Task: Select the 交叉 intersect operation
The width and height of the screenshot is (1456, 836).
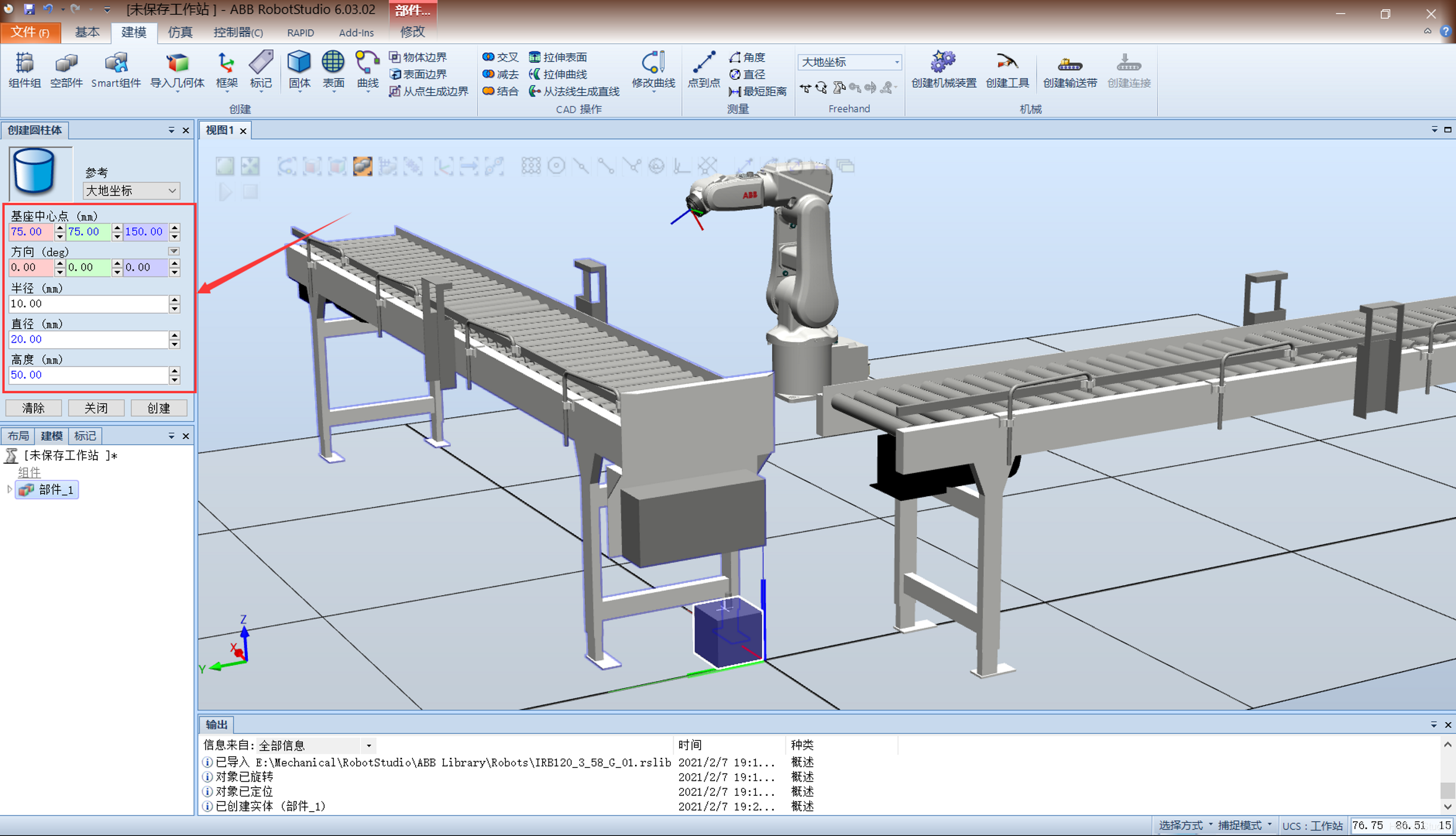Action: point(501,57)
